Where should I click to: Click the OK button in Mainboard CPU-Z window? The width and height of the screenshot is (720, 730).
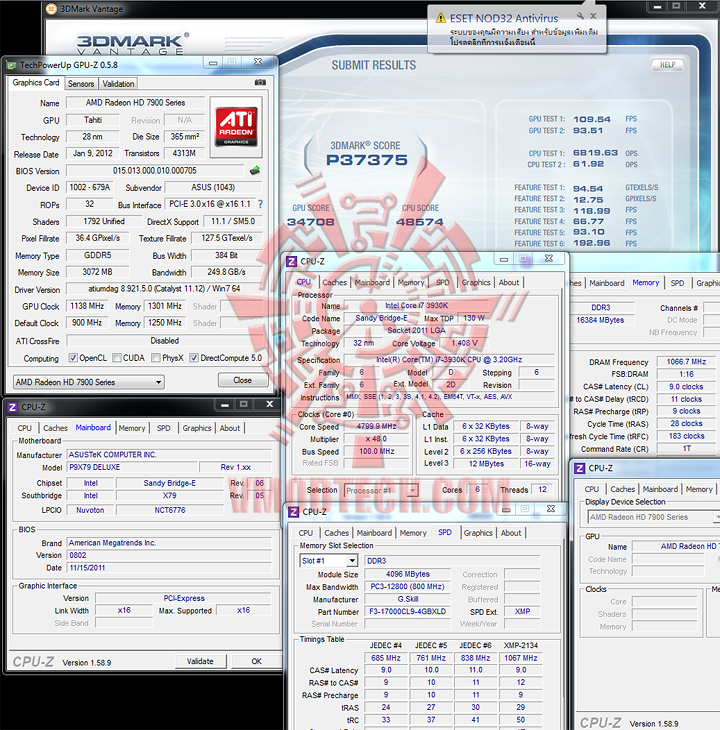[256, 661]
